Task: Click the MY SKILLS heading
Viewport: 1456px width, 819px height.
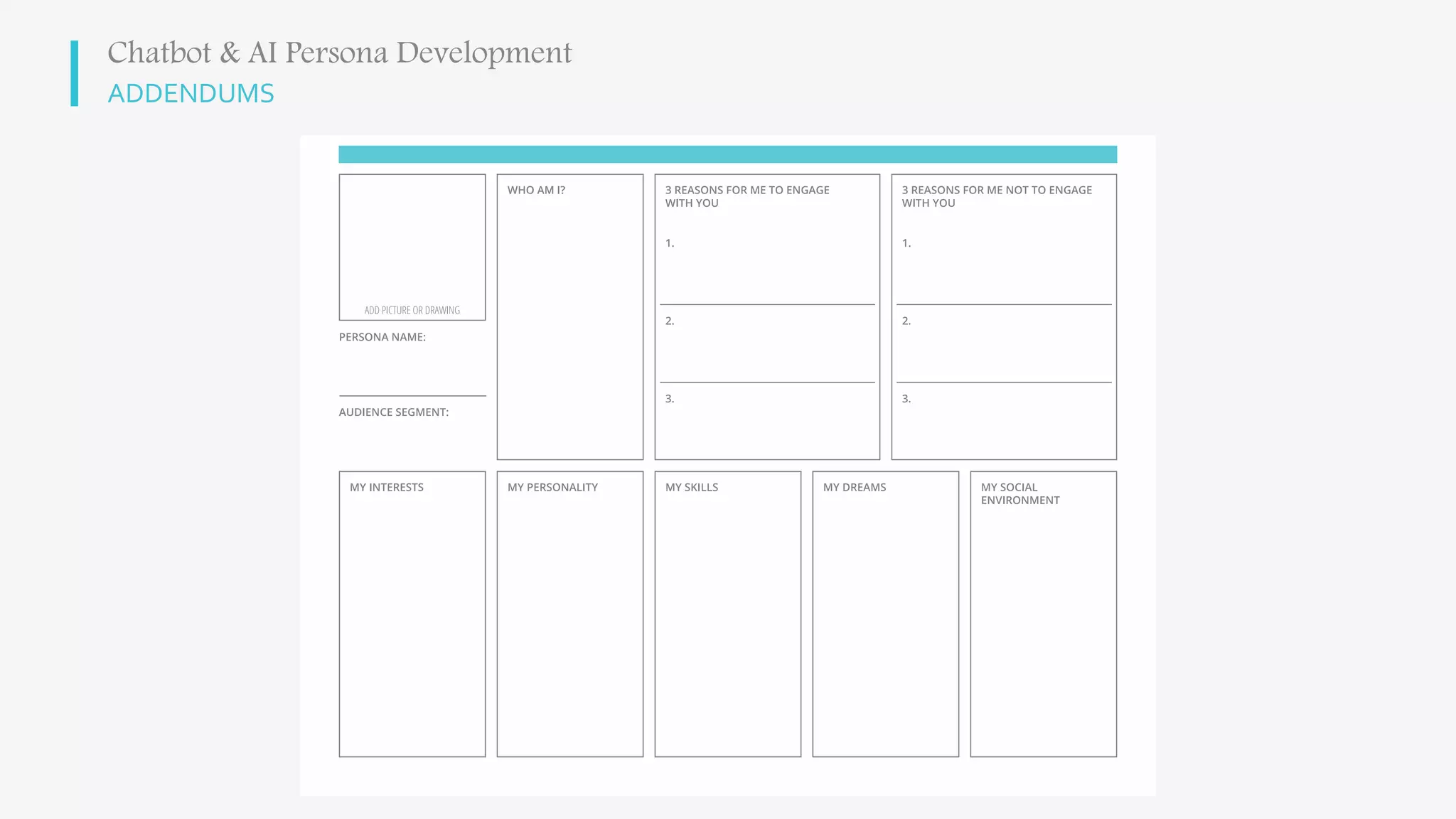Action: [692, 487]
